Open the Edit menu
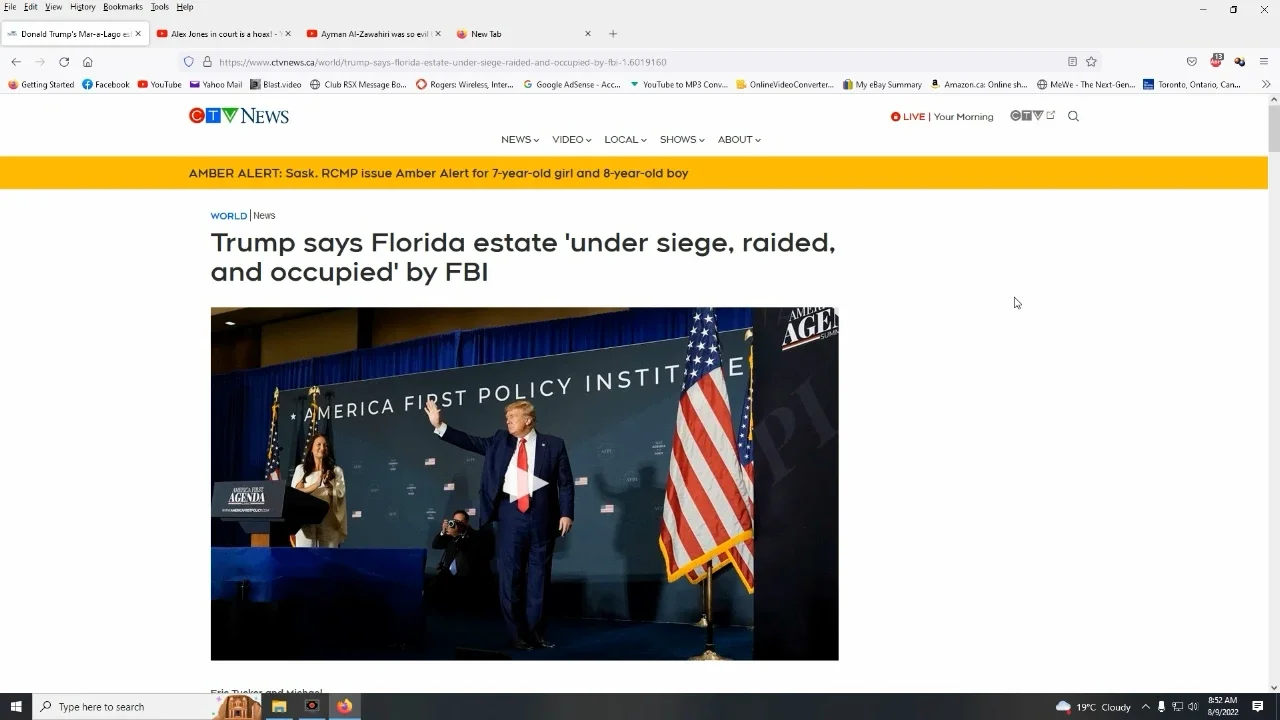Image resolution: width=1280 pixels, height=720 pixels. coord(31,7)
